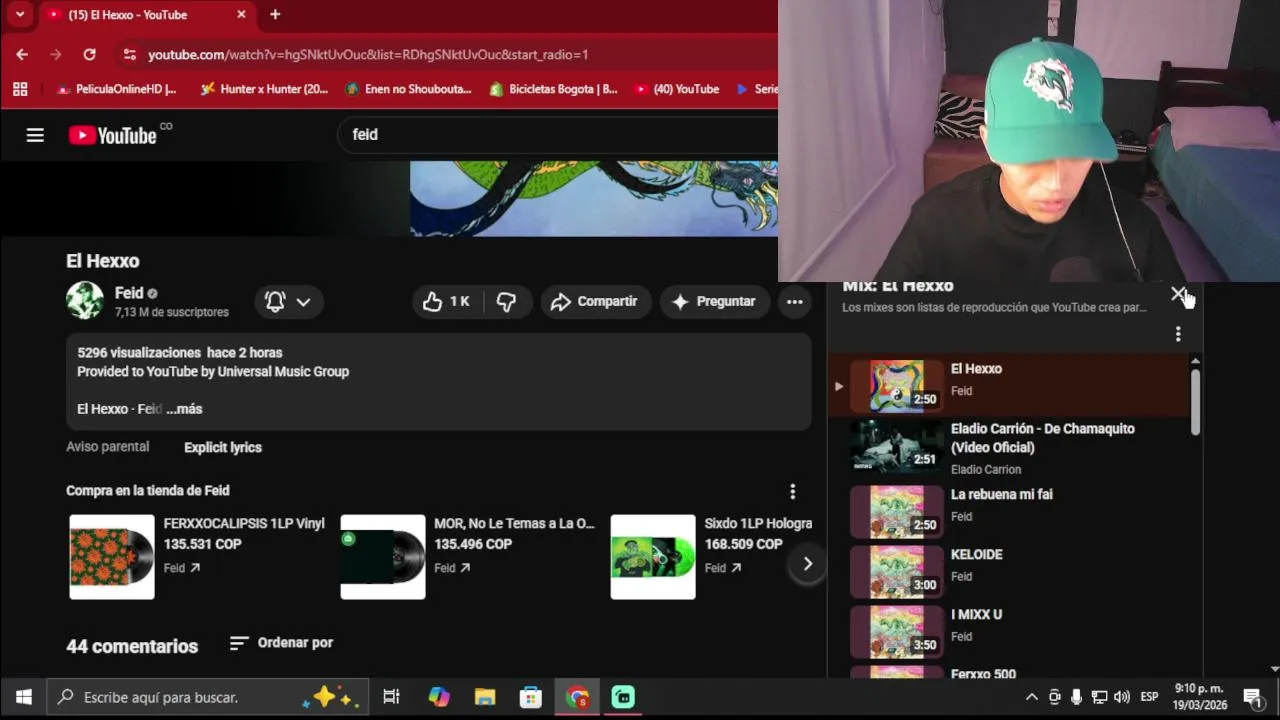Go to the YouTube home logo
Screen dimensions: 1280x720
(x=113, y=135)
